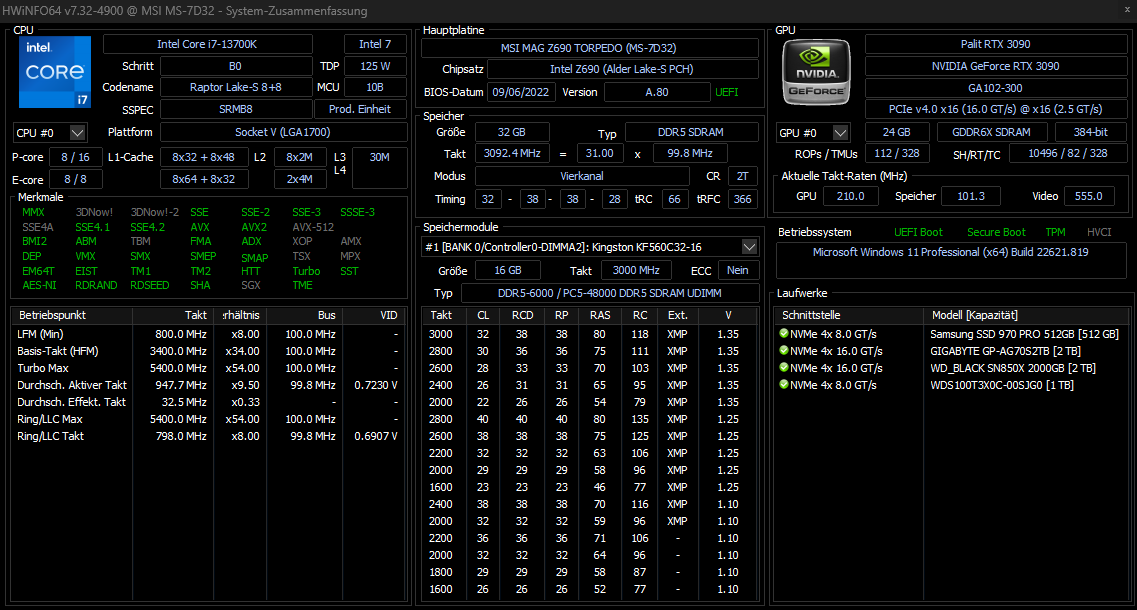Viewport: 1137px width, 610px height.
Task: Click green status icon for GIGABYTE GP-AG70S2TB
Action: click(x=784, y=350)
